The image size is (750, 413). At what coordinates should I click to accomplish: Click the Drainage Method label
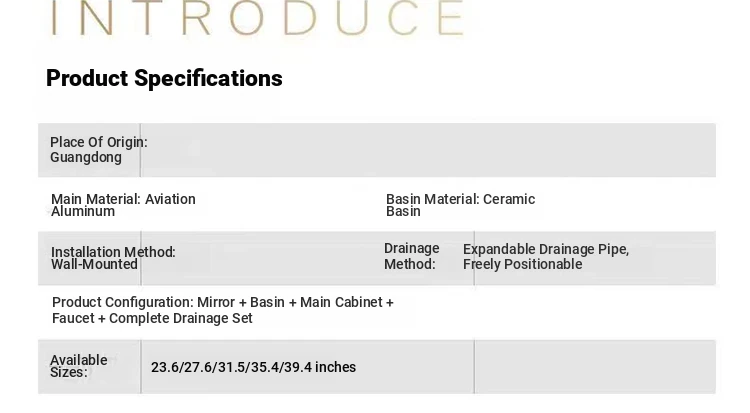(x=411, y=256)
